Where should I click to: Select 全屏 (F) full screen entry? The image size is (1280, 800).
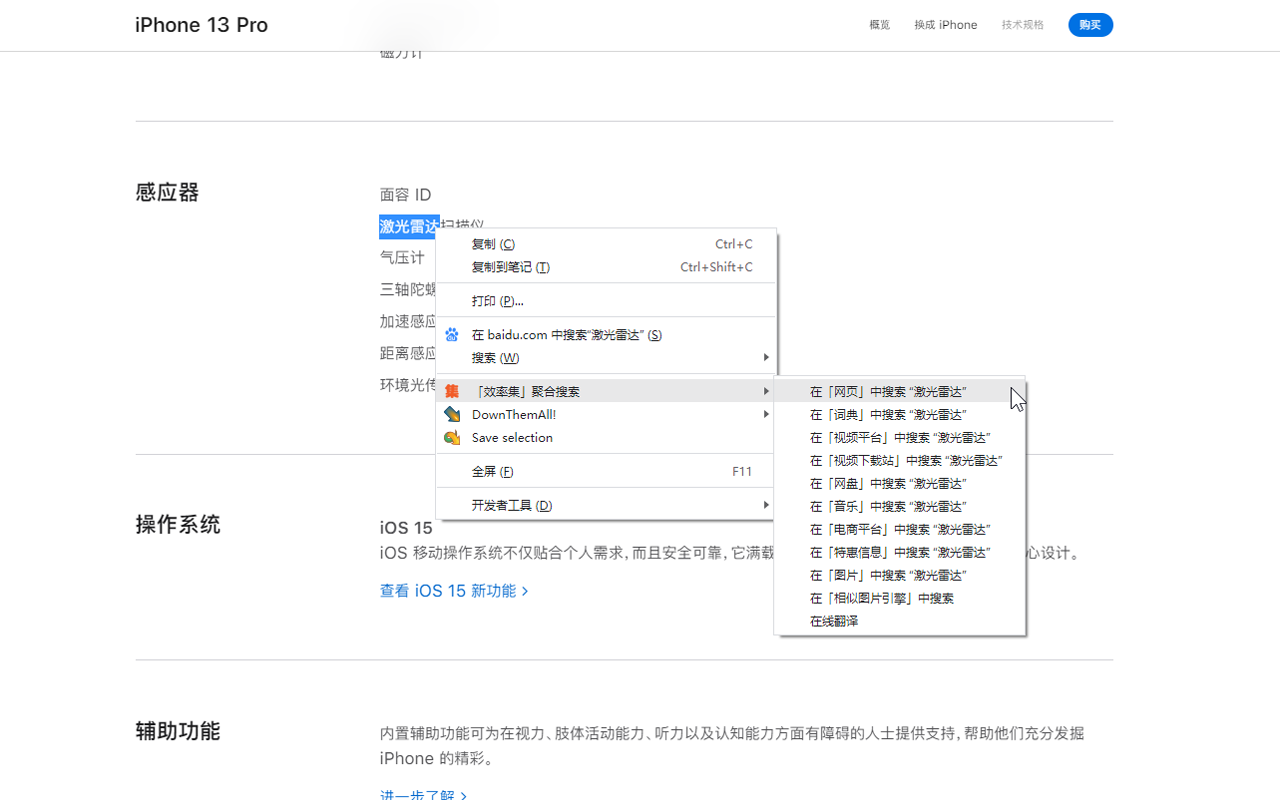click(606, 472)
